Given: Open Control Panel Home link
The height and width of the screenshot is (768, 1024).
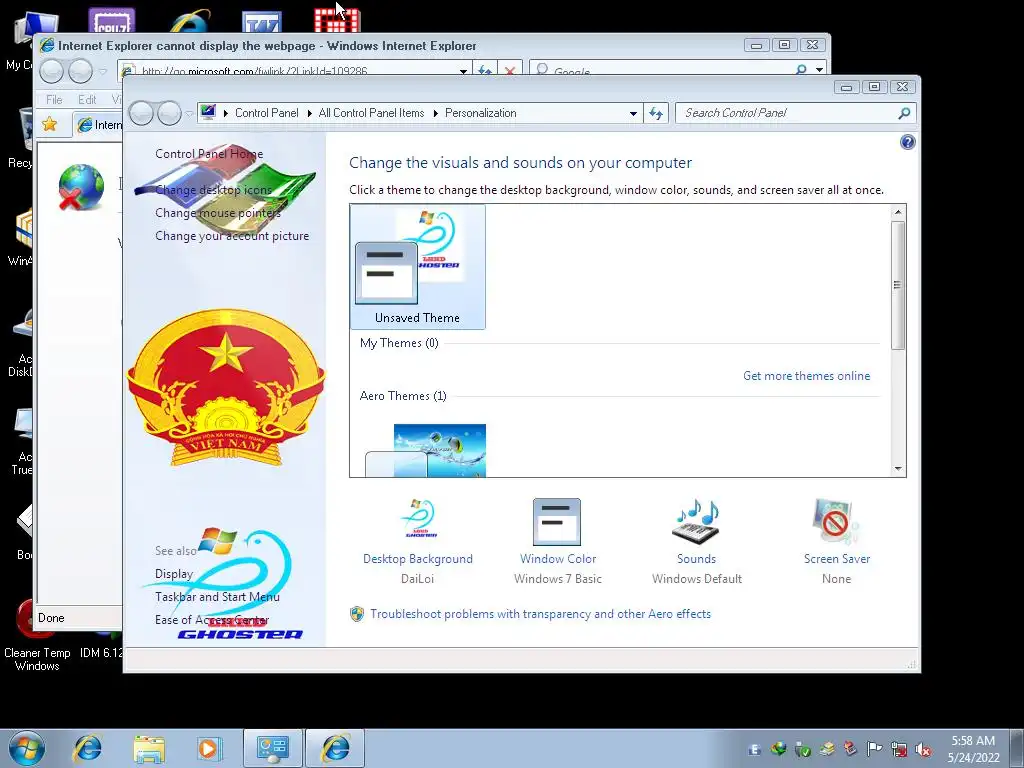Looking at the screenshot, I should point(209,153).
